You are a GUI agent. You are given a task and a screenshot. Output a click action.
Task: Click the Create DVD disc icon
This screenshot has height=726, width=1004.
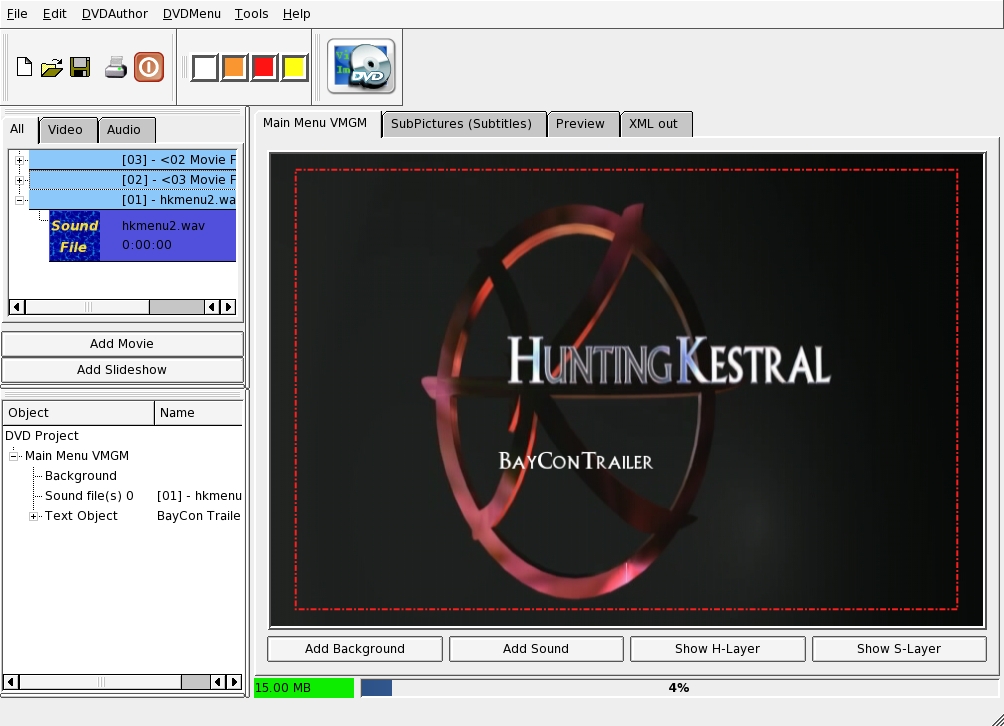361,67
